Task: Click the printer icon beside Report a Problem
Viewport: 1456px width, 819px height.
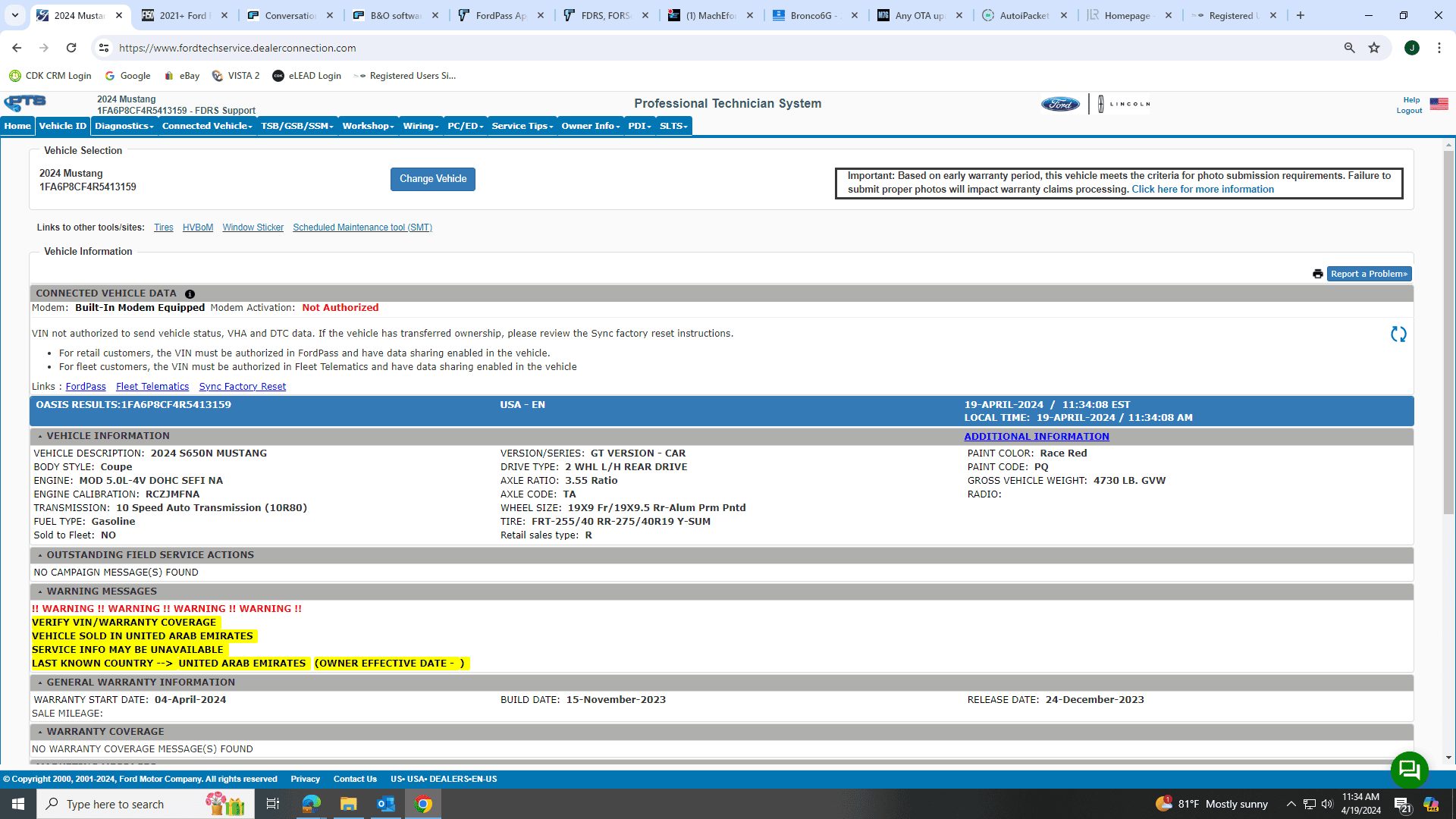Action: (x=1318, y=274)
